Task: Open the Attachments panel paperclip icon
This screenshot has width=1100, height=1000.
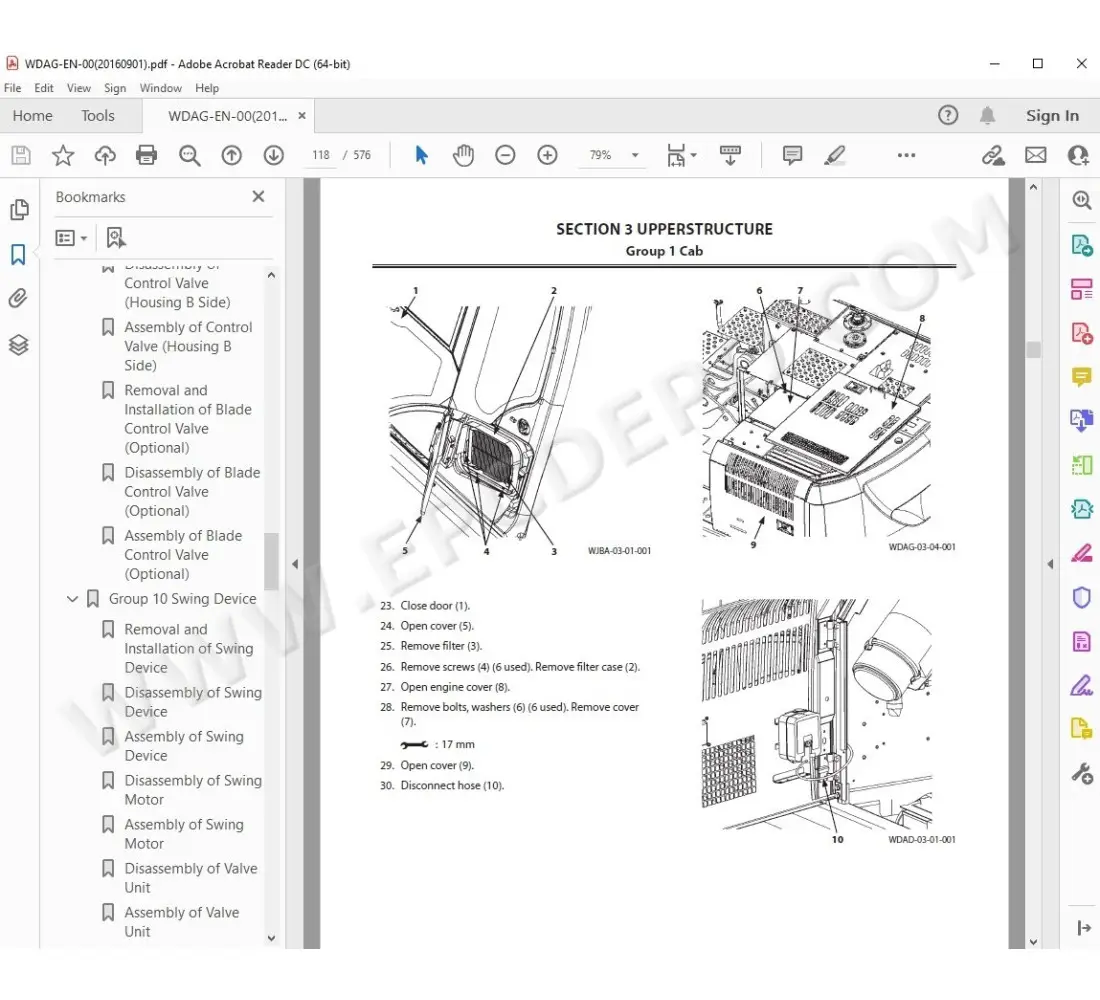Action: tap(18, 299)
